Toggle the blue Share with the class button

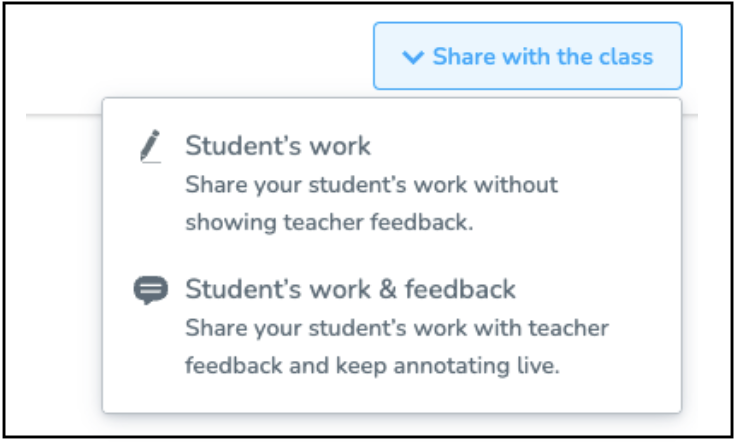[528, 56]
